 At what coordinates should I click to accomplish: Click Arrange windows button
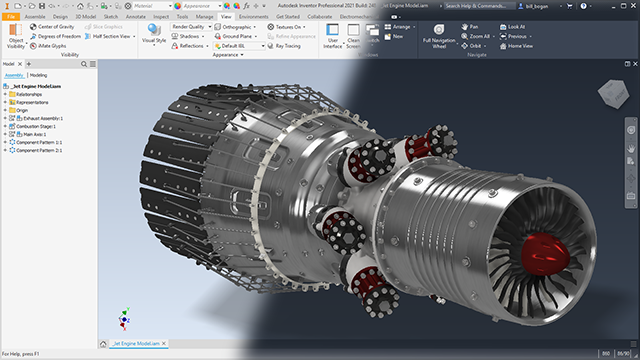(397, 27)
